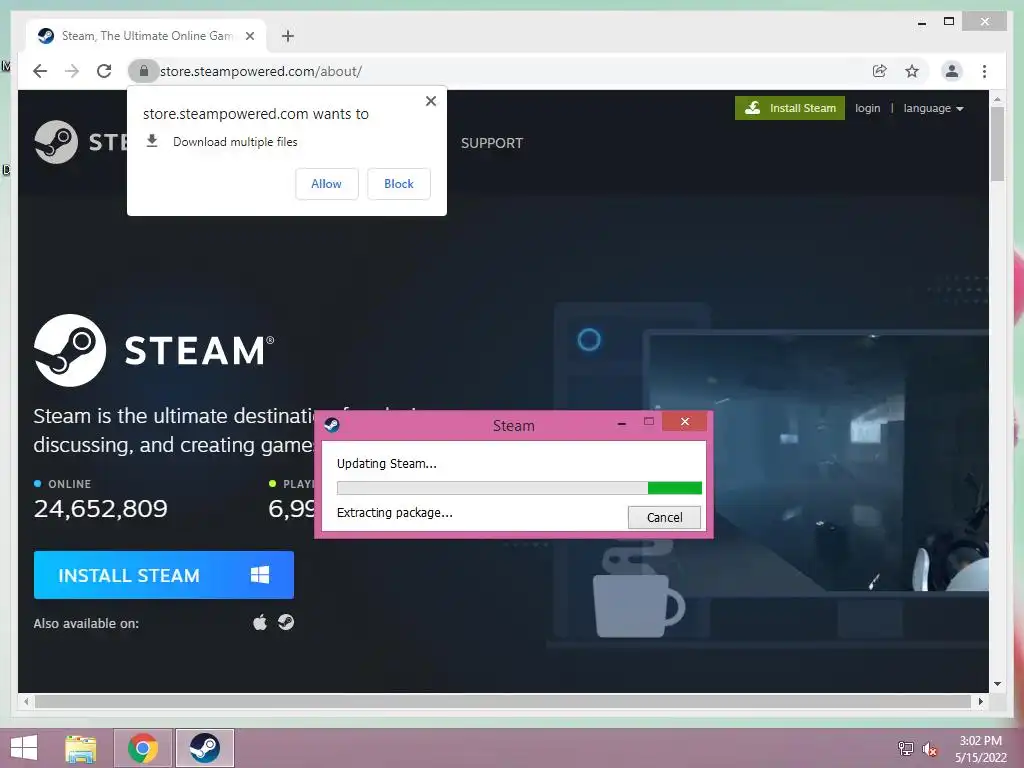Click the browser forward arrow

(x=72, y=71)
